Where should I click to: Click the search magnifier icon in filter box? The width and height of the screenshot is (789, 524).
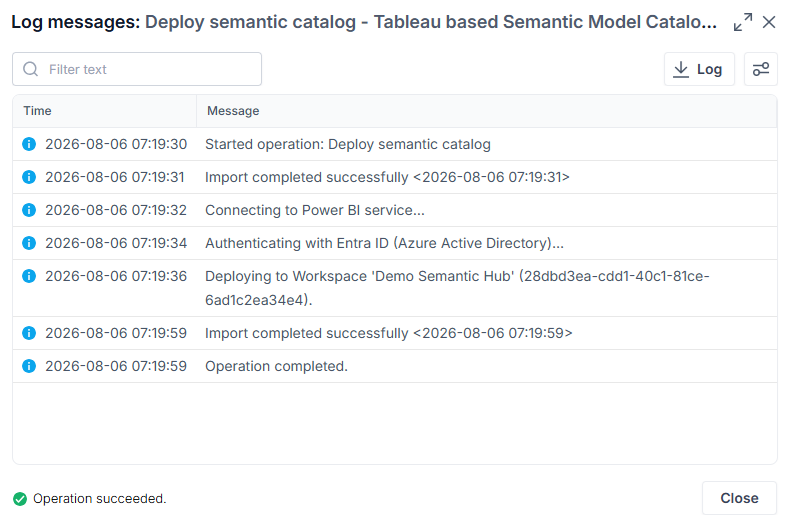[x=31, y=69]
